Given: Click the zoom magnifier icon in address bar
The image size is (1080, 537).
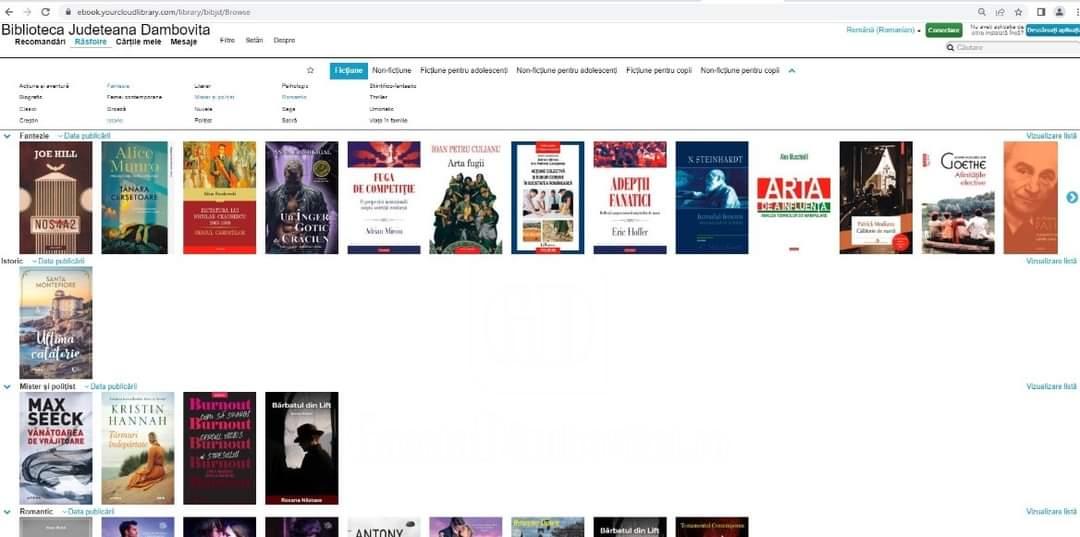Looking at the screenshot, I should (x=982, y=12).
